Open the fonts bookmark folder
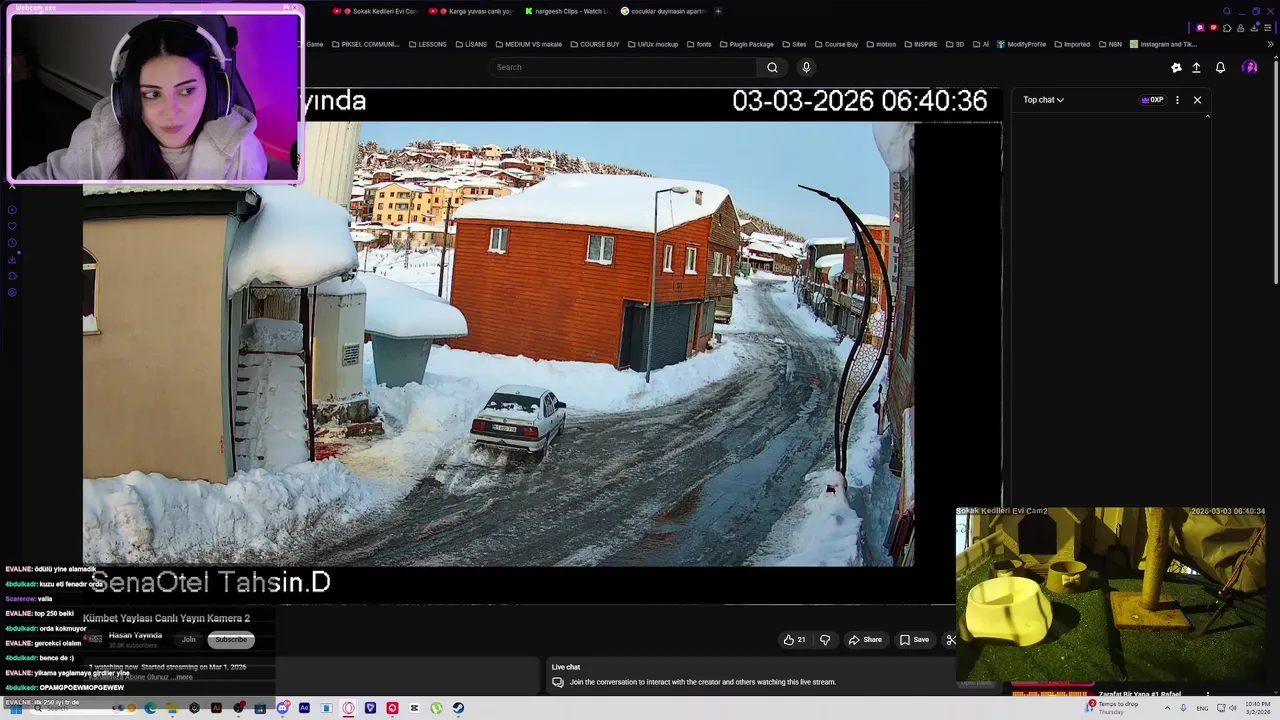This screenshot has height=720, width=1280. (x=699, y=44)
